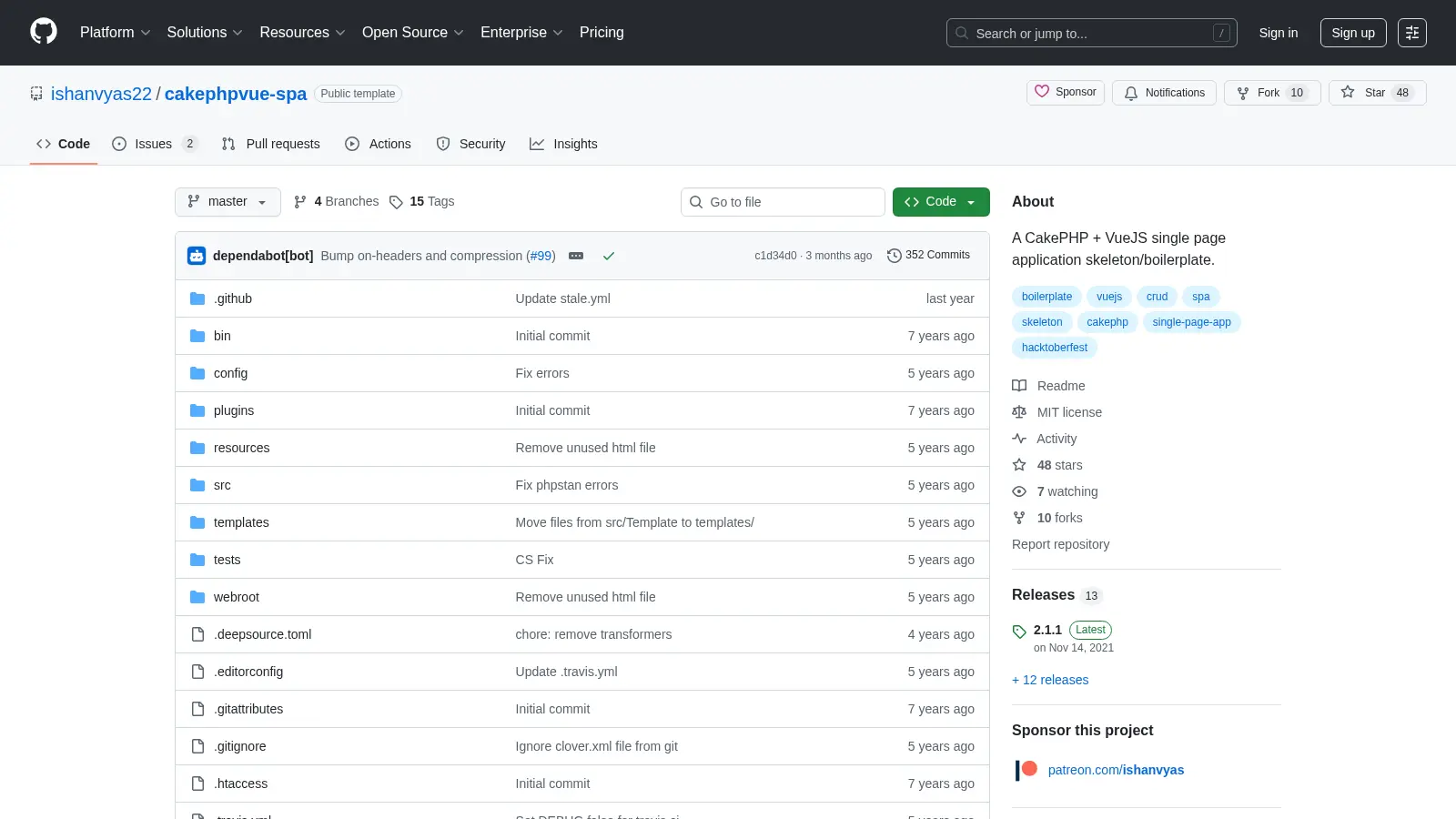Open the patreon.com/ishanvyas link
The height and width of the screenshot is (819, 1456).
(x=1116, y=770)
